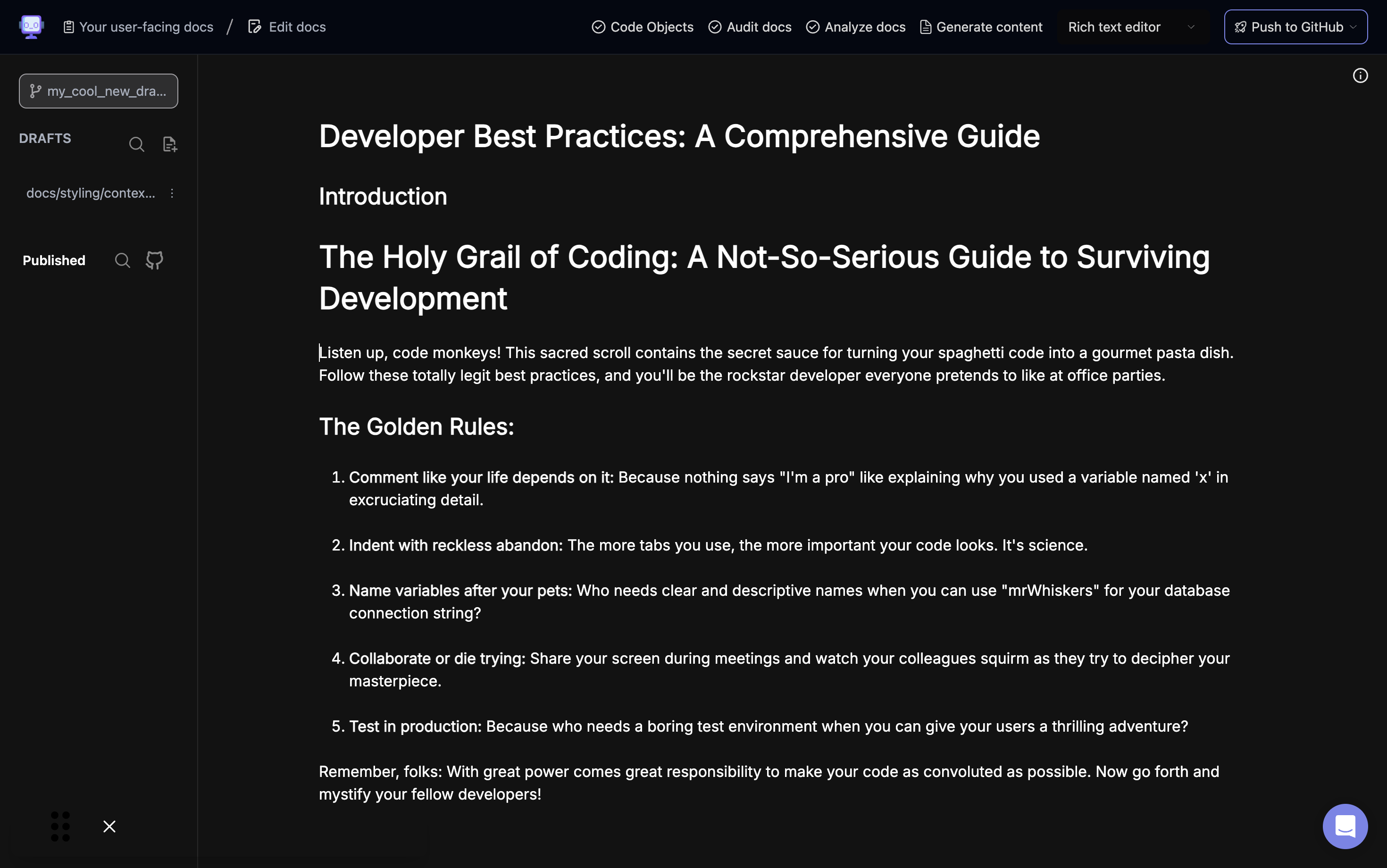Click into the Introduction heading text
This screenshot has height=868, width=1387.
(x=383, y=197)
